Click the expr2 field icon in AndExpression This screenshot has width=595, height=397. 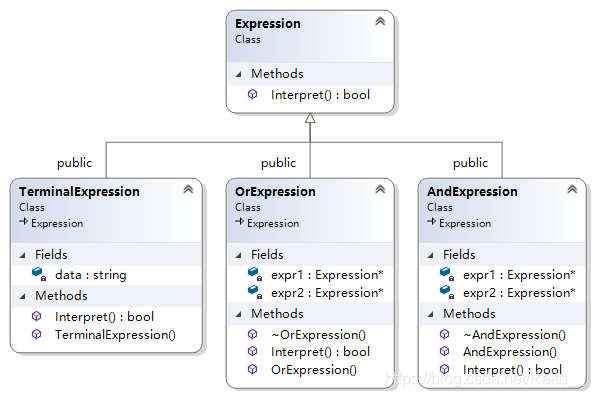[447, 292]
